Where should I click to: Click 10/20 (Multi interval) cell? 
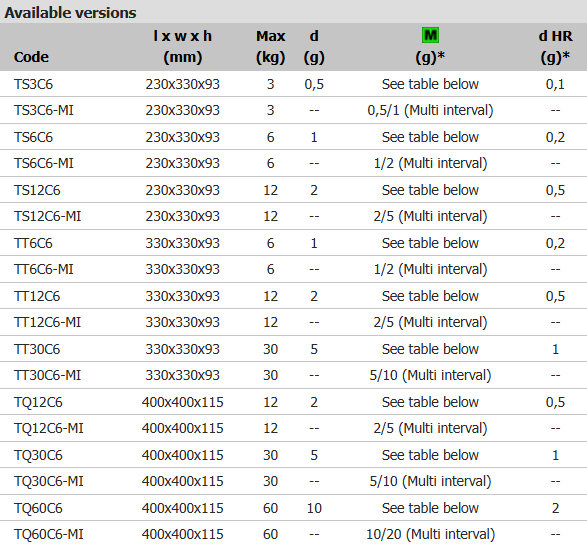pyautogui.click(x=430, y=534)
